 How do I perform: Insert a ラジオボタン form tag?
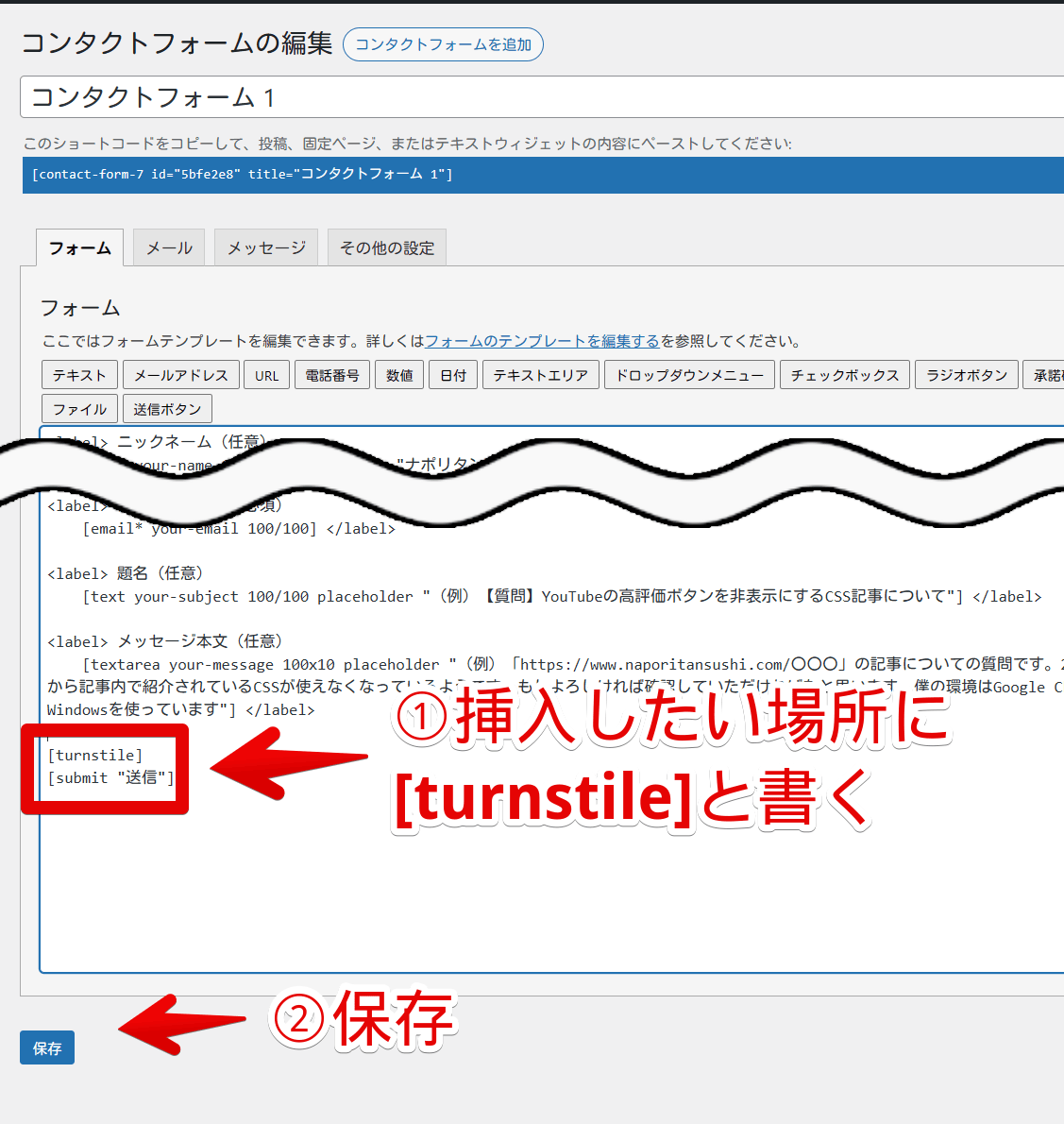(x=967, y=375)
